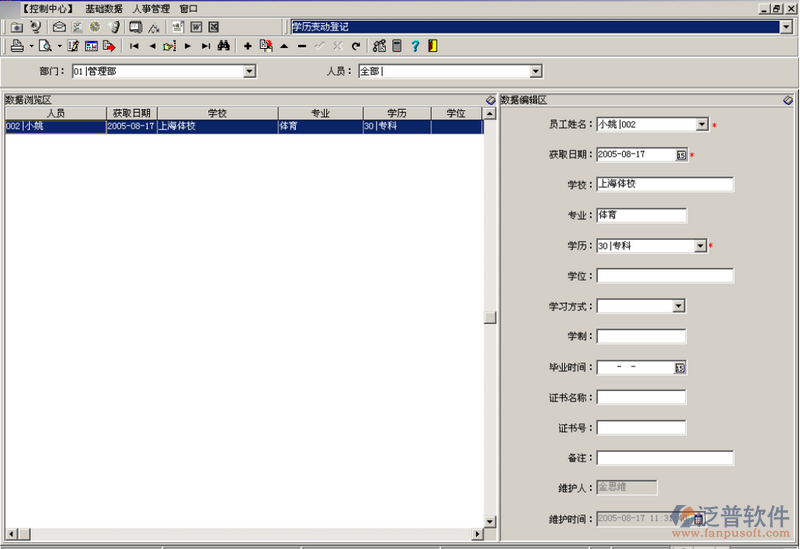This screenshot has height=549, width=800.
Task: Open the 部门 dropdown
Action: 249,71
